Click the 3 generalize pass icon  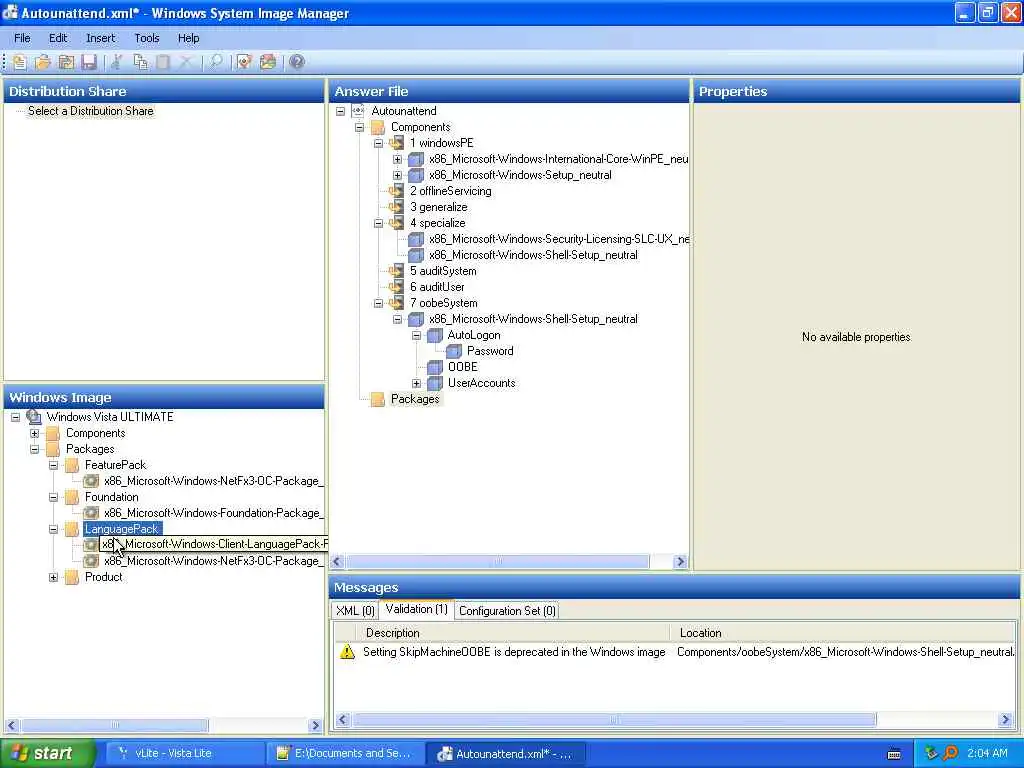pyautogui.click(x=396, y=207)
